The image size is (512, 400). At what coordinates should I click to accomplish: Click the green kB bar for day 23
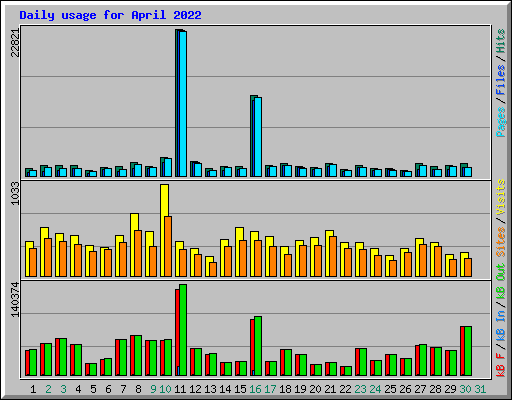tap(363, 362)
